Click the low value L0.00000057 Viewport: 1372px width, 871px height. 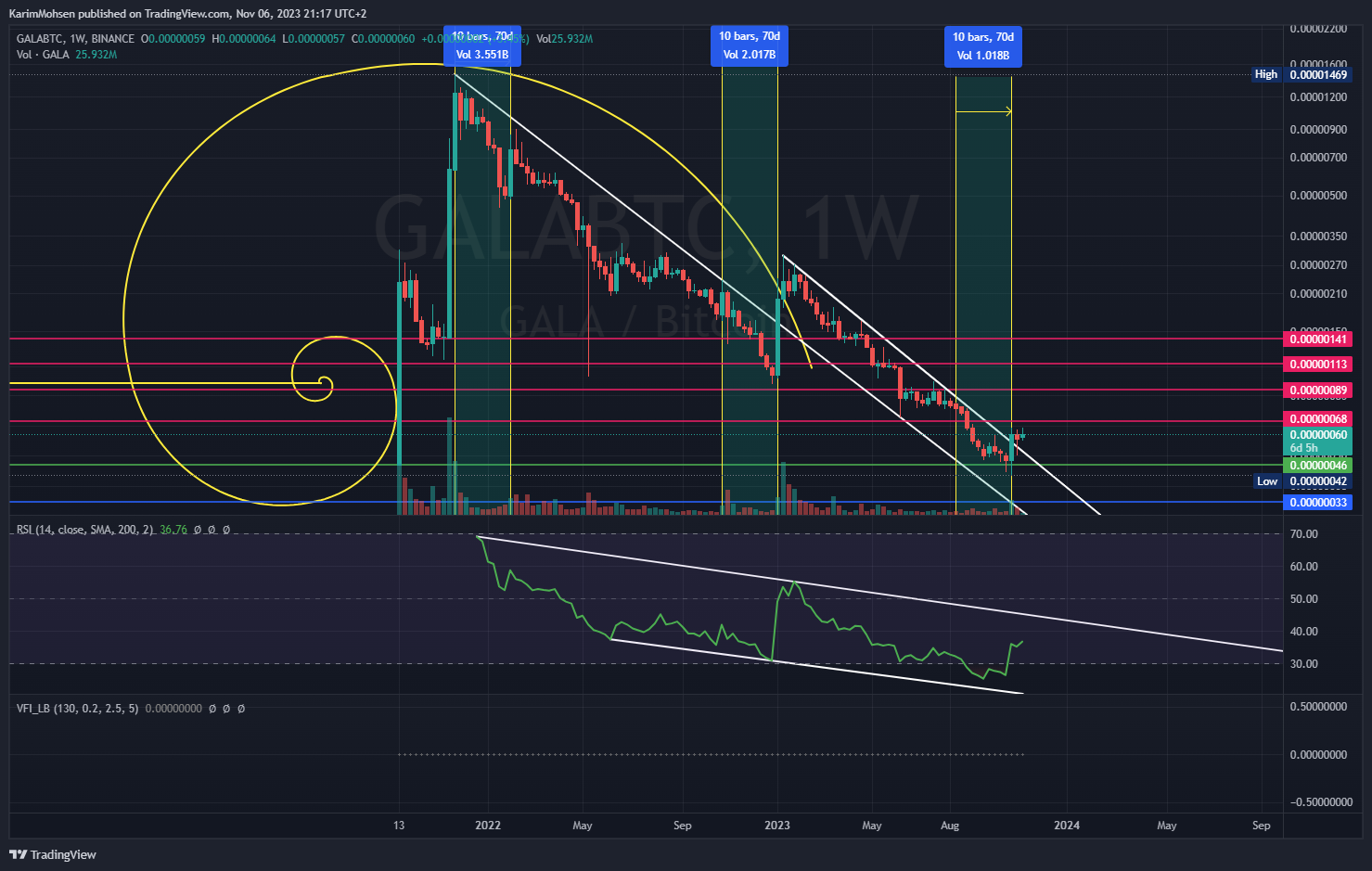tap(314, 39)
